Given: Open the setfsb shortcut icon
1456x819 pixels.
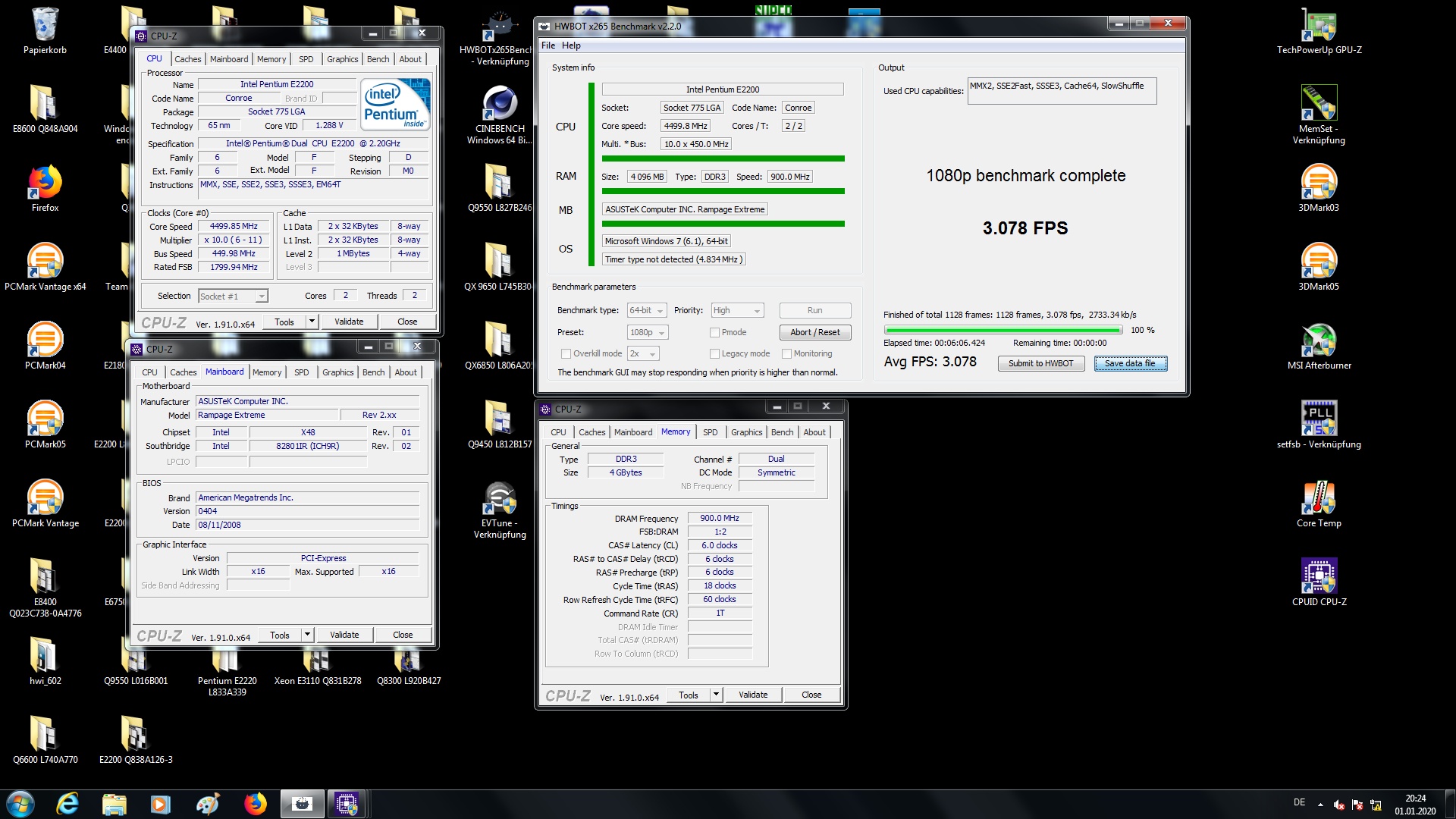Looking at the screenshot, I should pos(1319,425).
